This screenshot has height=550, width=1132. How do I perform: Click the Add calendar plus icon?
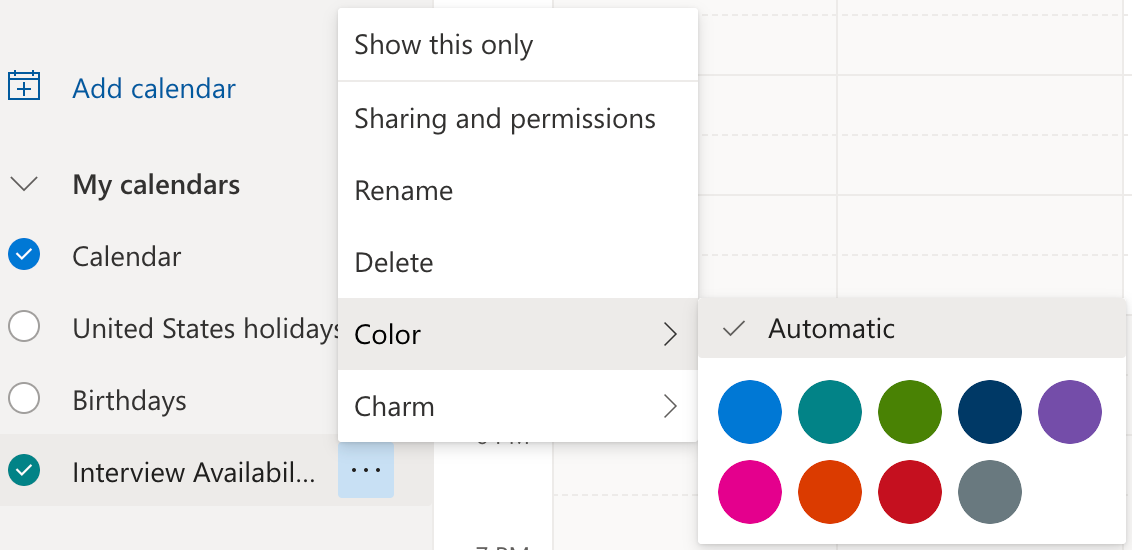(x=24, y=86)
